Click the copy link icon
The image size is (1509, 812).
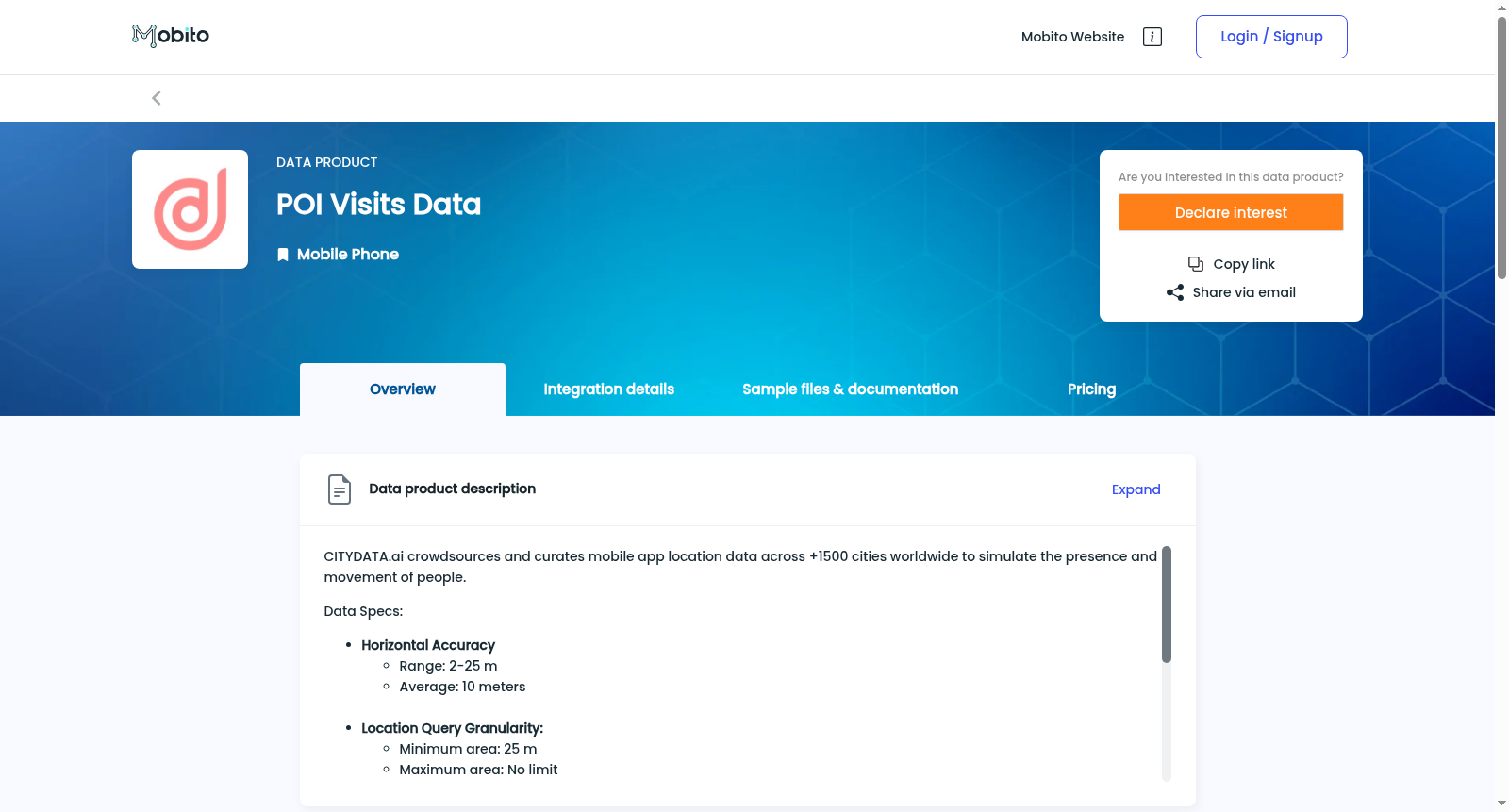pyautogui.click(x=1196, y=264)
